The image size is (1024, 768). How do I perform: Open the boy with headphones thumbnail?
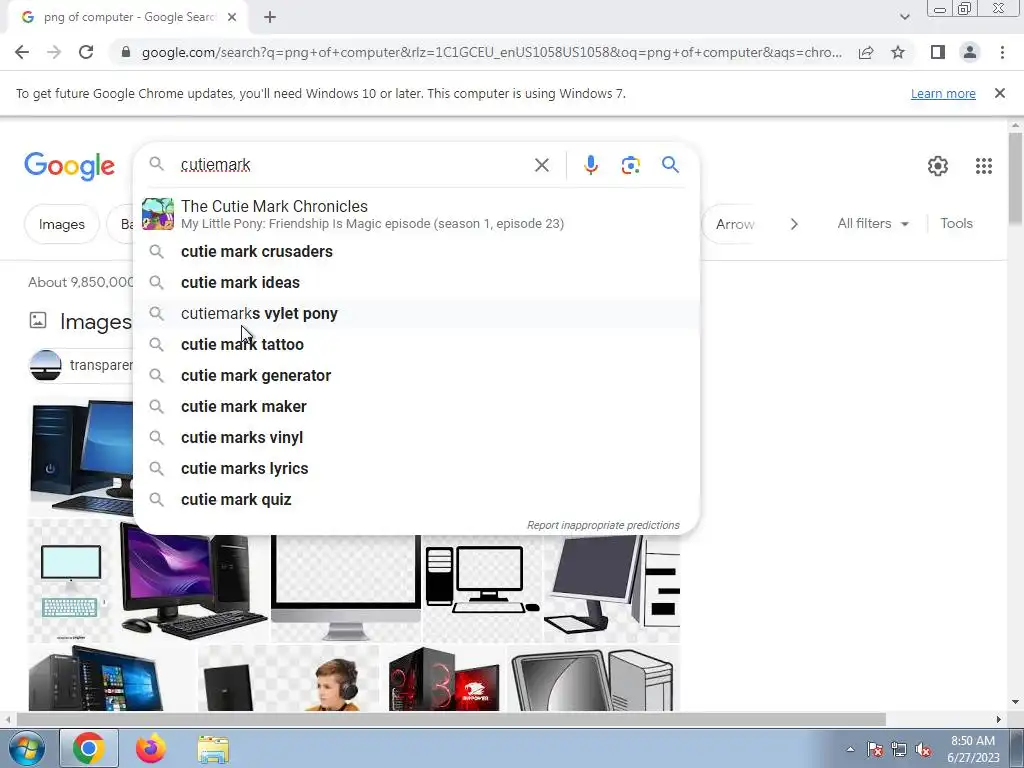tap(288, 679)
